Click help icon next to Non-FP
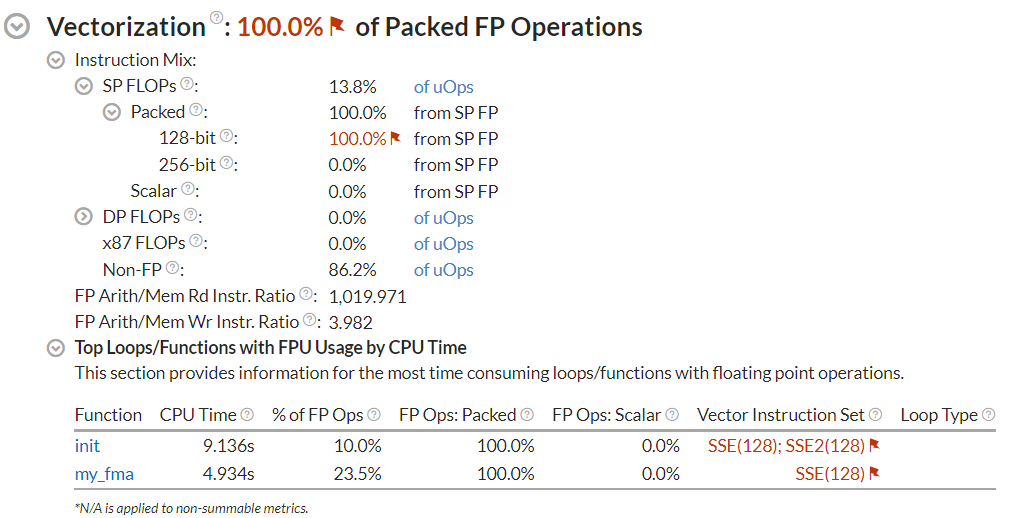The width and height of the screenshot is (1013, 518). (x=173, y=267)
